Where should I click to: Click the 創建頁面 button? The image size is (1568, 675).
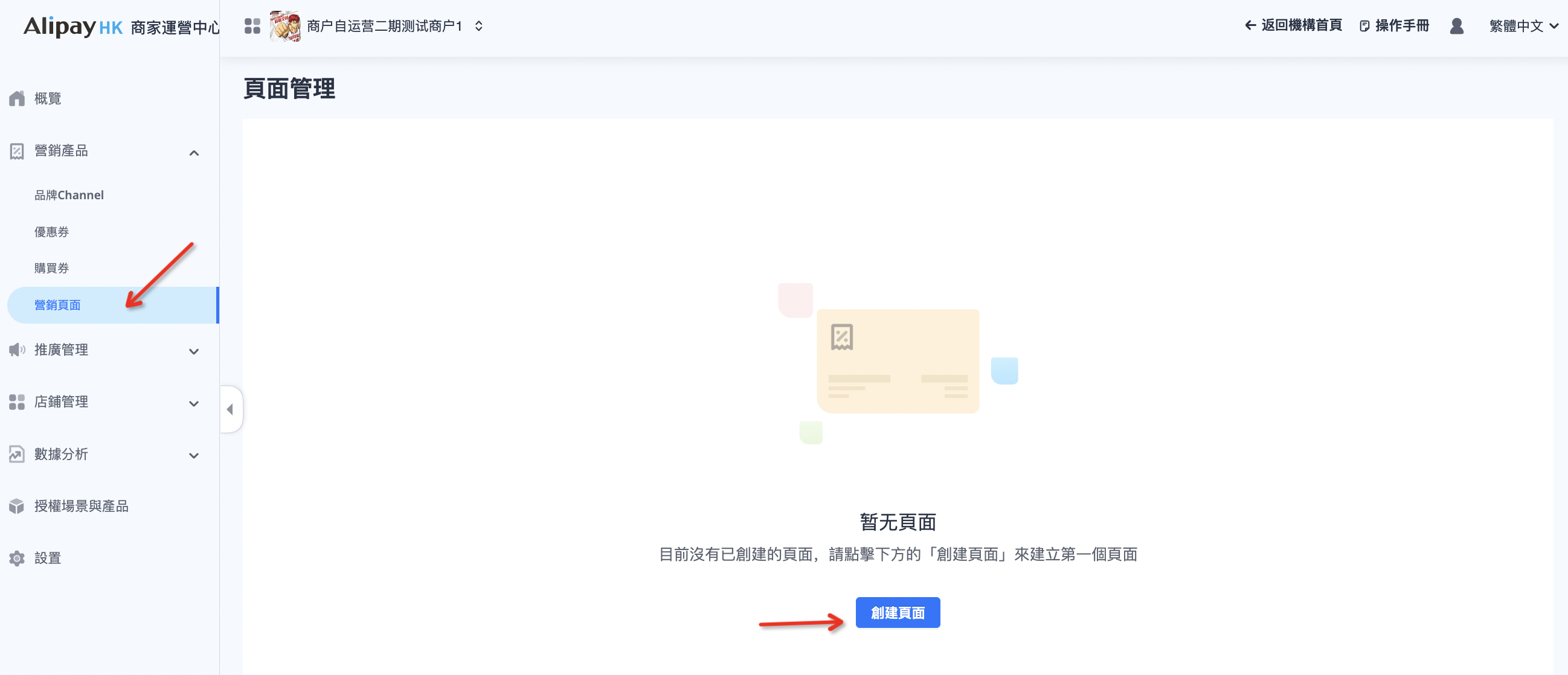[x=897, y=613]
